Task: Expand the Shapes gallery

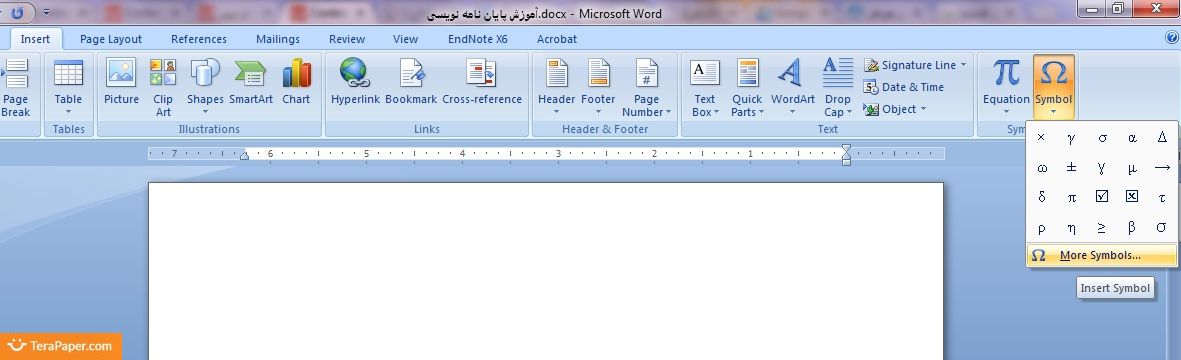Action: click(x=206, y=112)
